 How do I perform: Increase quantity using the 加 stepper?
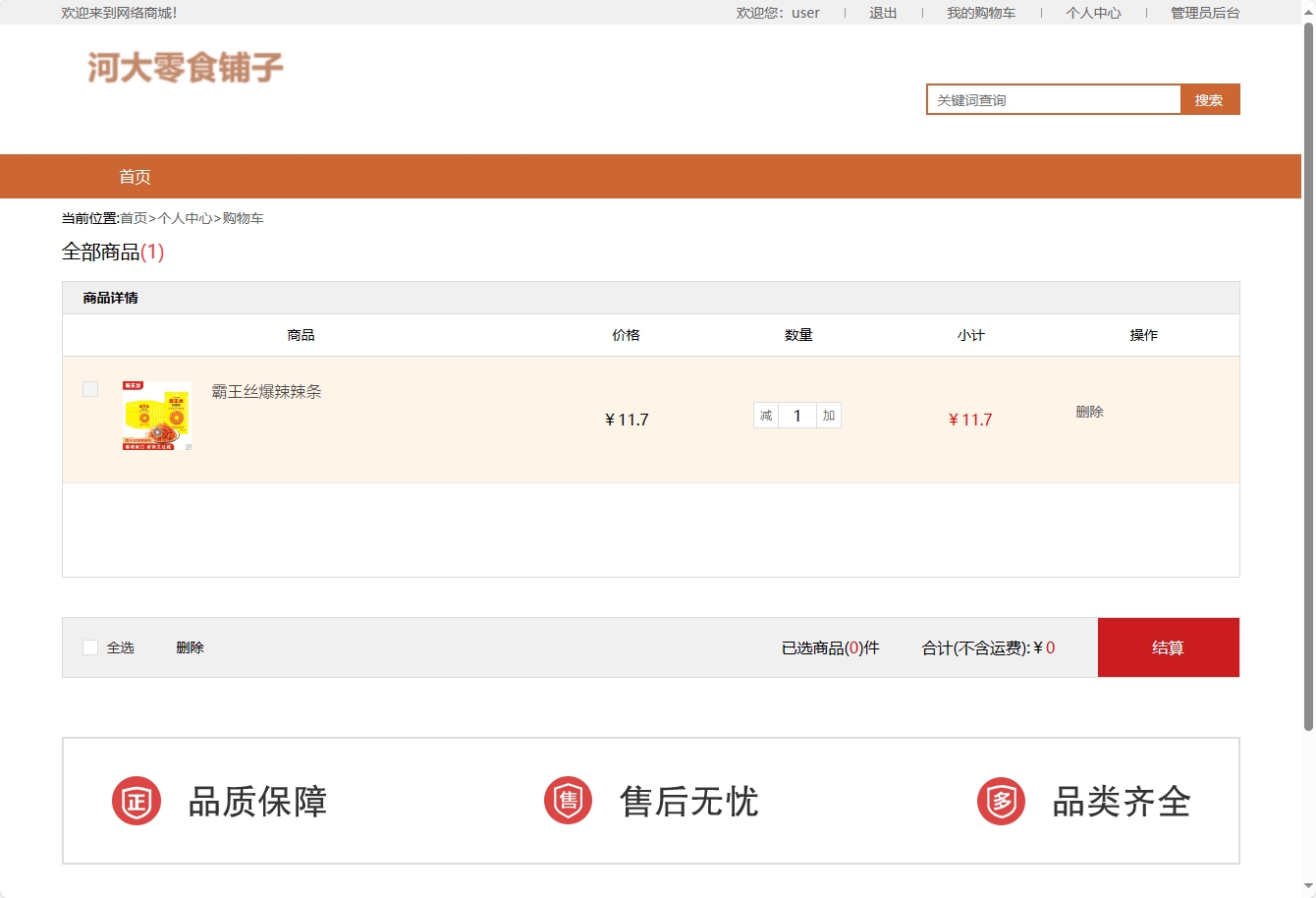[827, 415]
